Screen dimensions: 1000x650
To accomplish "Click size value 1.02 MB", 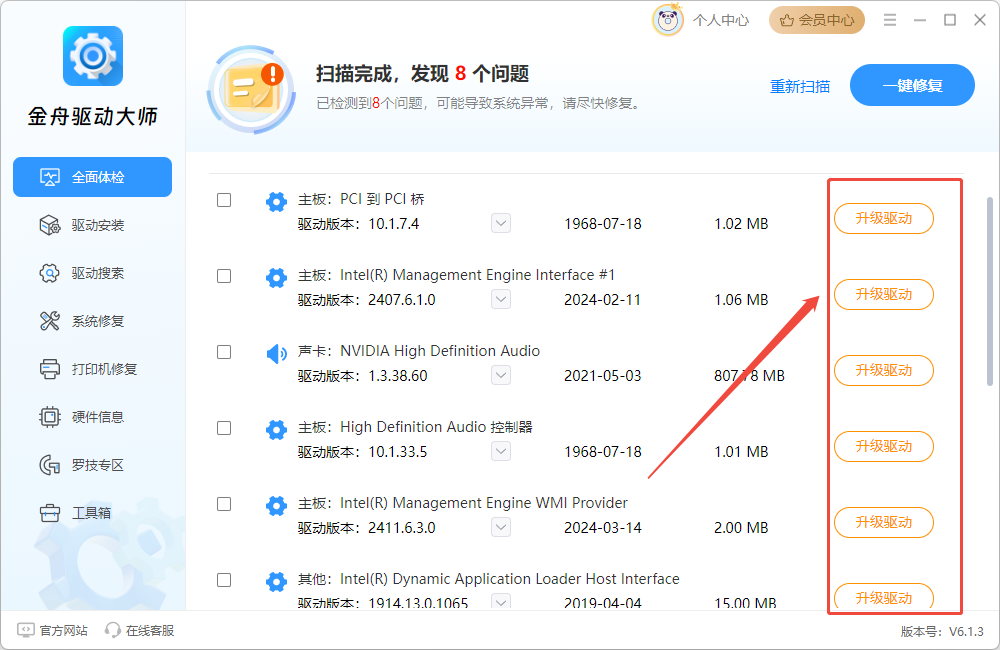I will pos(741,224).
